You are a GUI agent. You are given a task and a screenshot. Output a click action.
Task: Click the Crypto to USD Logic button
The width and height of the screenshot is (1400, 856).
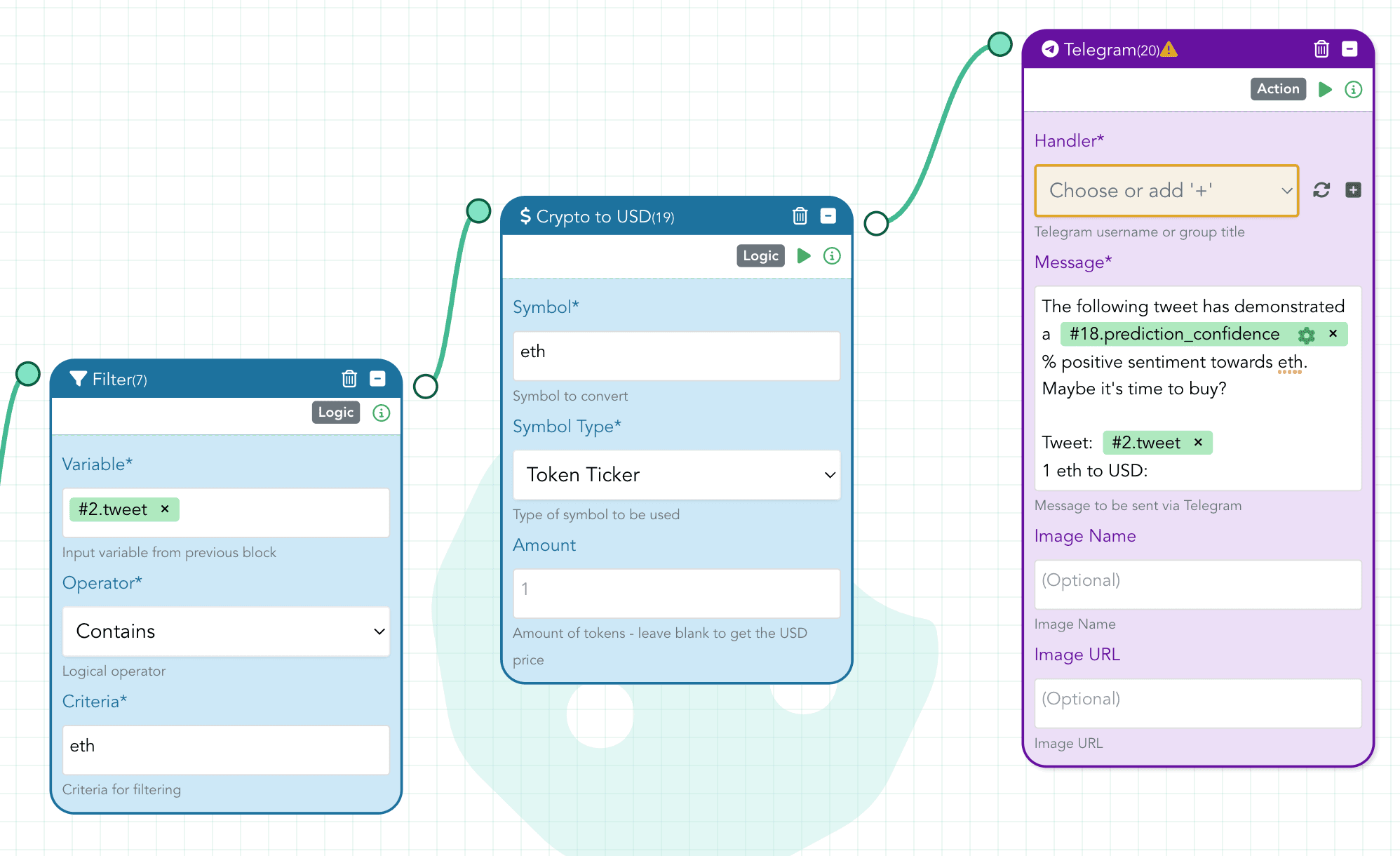761,255
